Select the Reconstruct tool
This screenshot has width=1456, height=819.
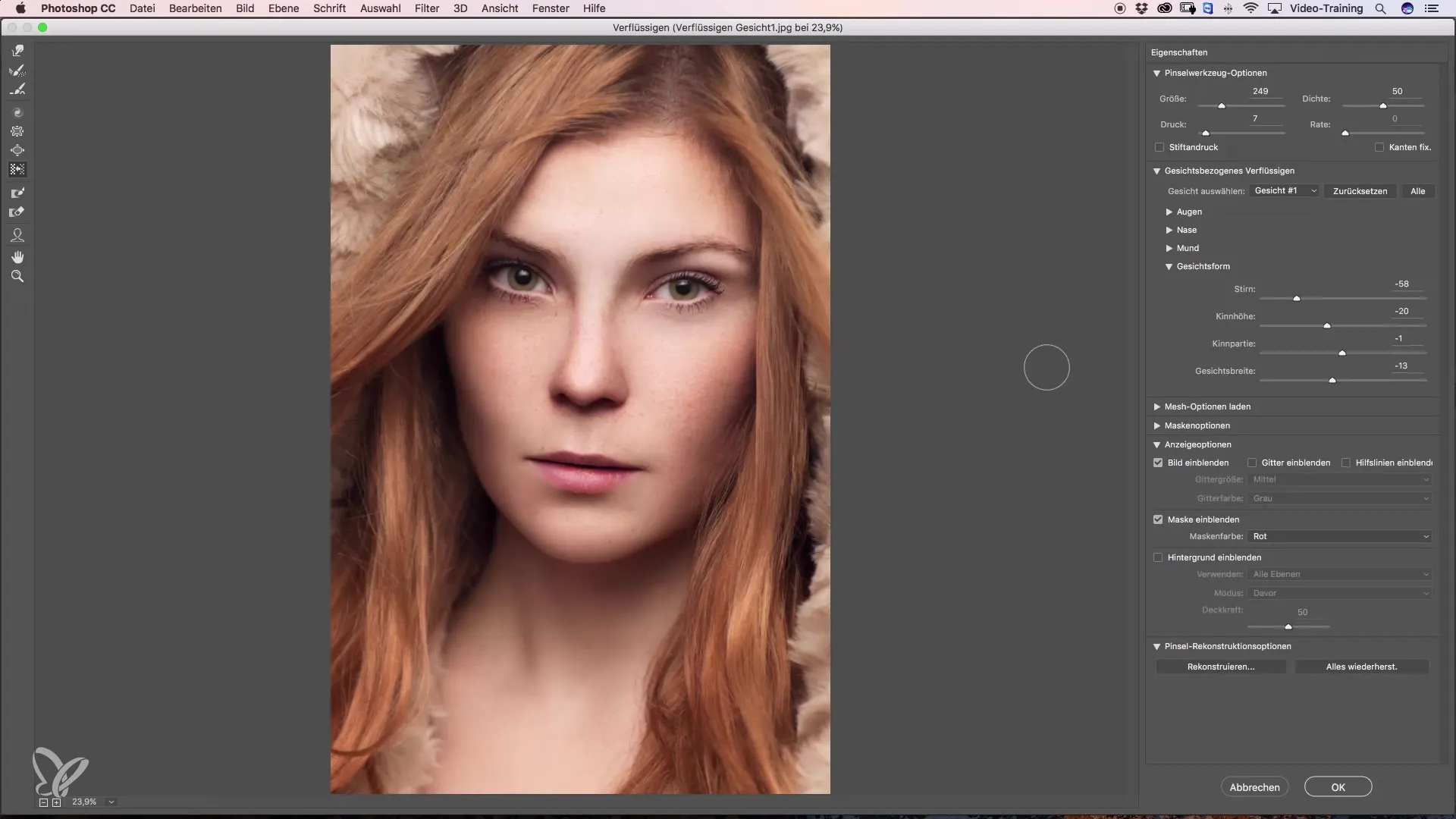point(17,71)
